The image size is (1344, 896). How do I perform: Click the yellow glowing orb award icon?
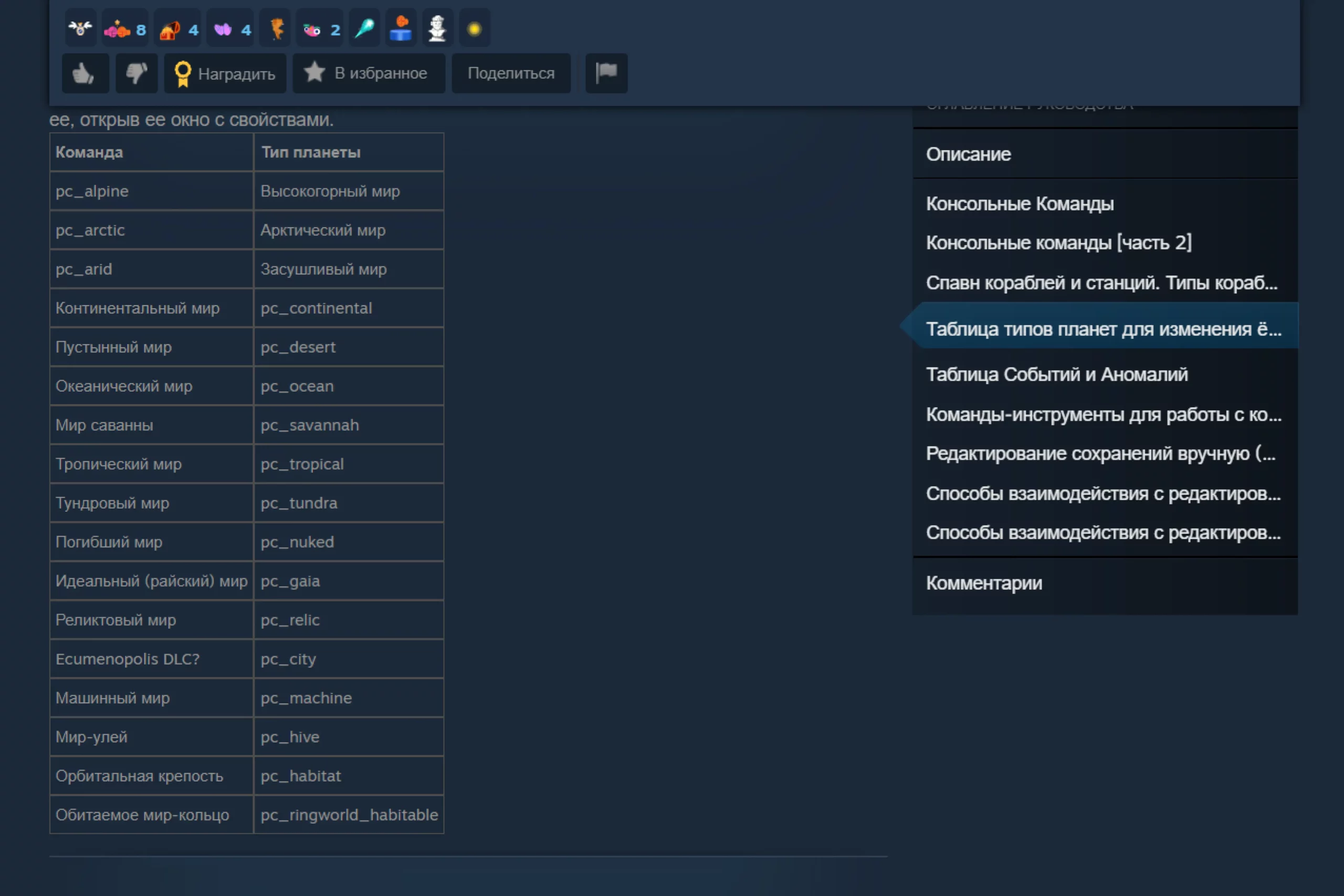pyautogui.click(x=474, y=29)
